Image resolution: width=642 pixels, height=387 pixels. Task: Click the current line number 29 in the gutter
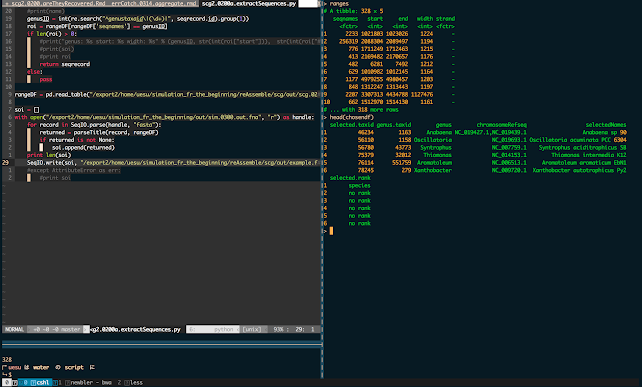pos(6,163)
